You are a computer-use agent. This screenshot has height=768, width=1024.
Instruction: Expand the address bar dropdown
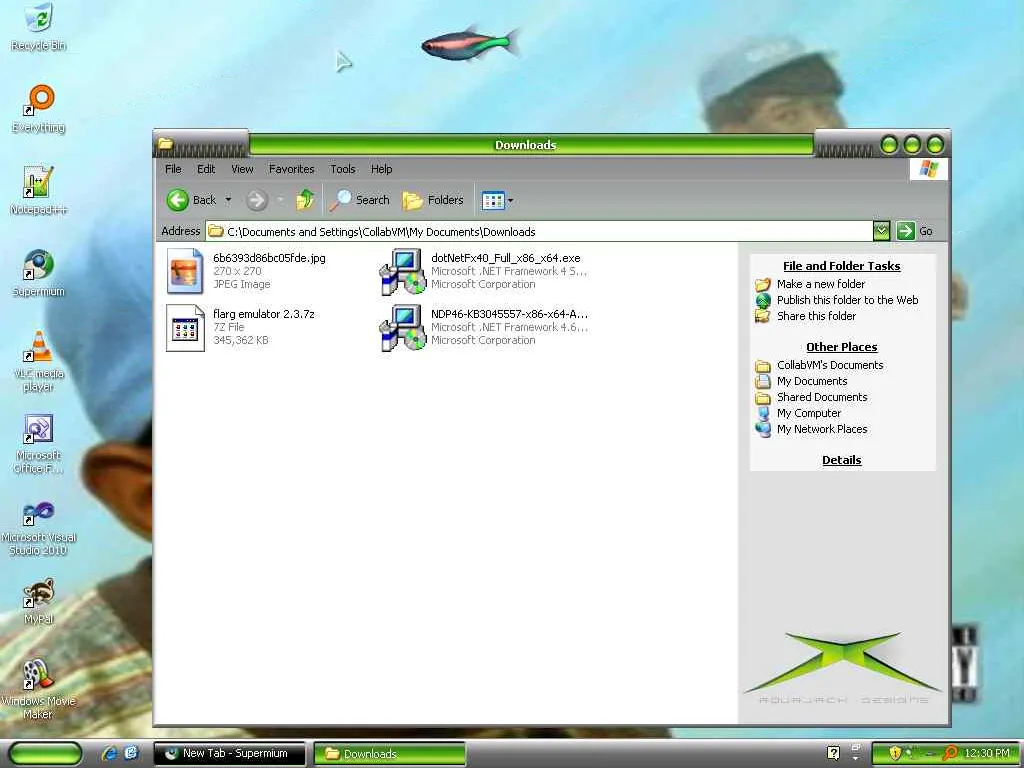click(x=881, y=231)
